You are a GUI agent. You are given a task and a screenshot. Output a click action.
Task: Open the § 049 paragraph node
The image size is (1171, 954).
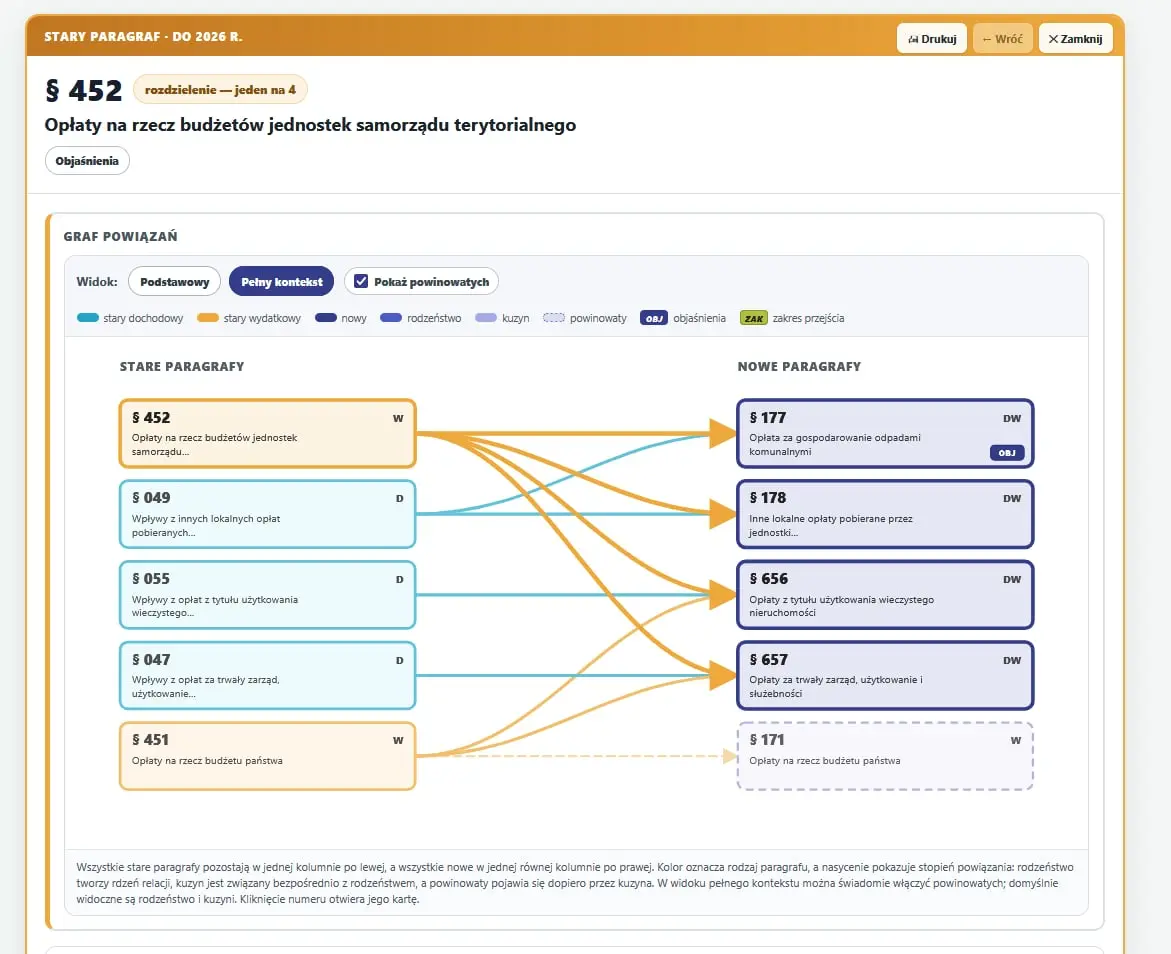click(x=267, y=514)
